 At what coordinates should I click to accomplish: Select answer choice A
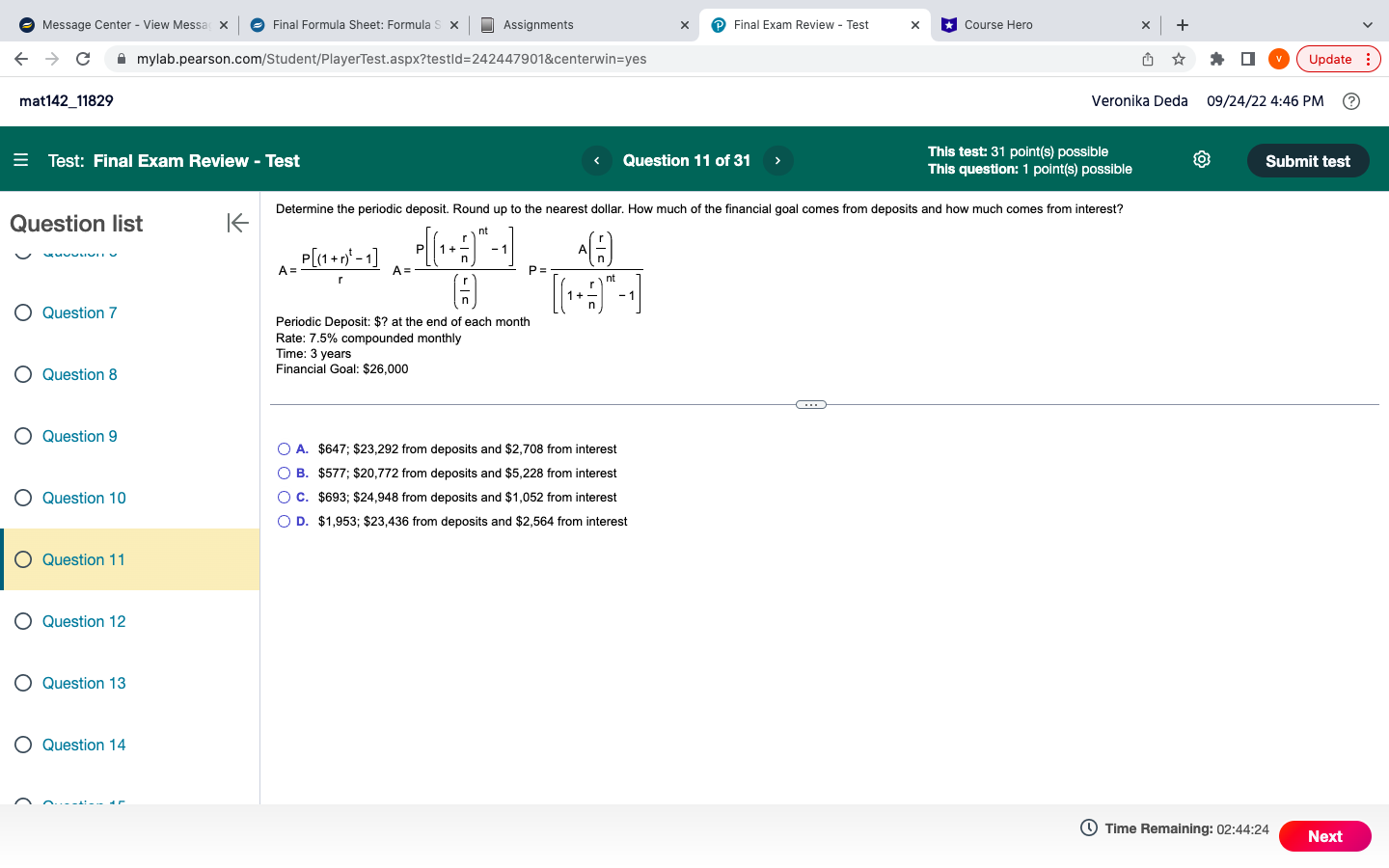pos(284,448)
